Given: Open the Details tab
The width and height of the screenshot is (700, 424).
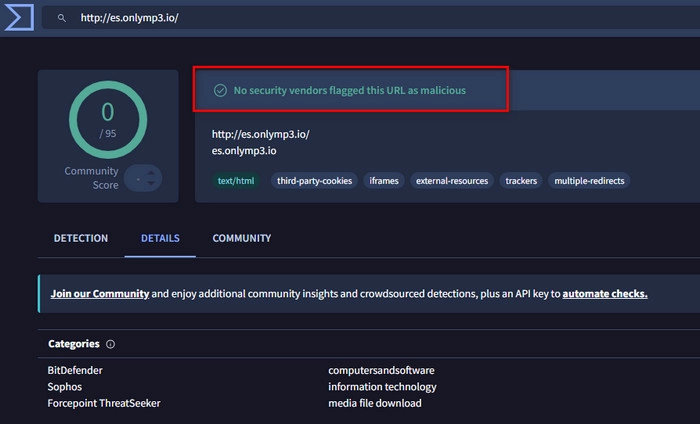Looking at the screenshot, I should 160,238.
